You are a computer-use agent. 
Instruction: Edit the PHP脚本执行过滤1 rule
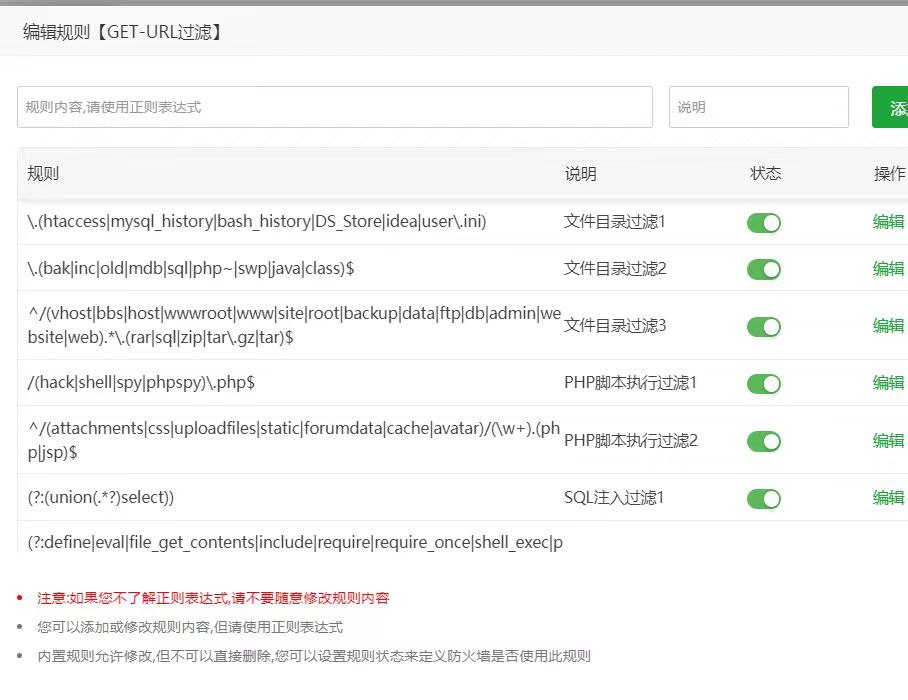tap(888, 383)
